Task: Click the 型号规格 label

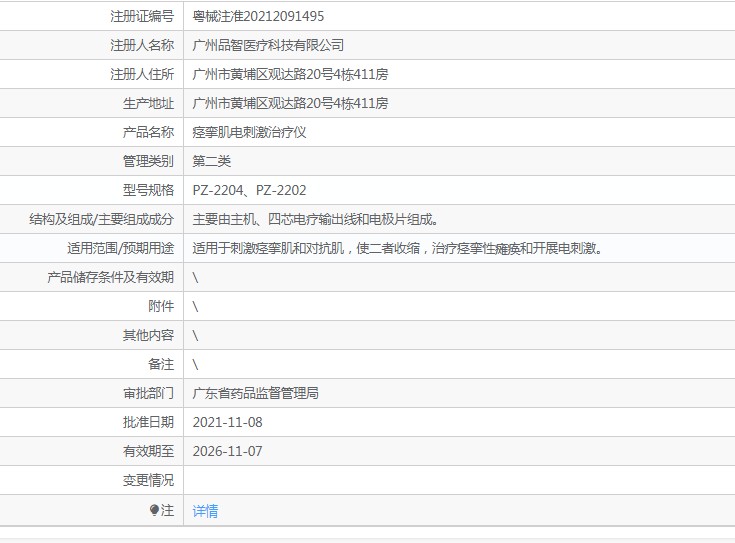Action: (148, 190)
